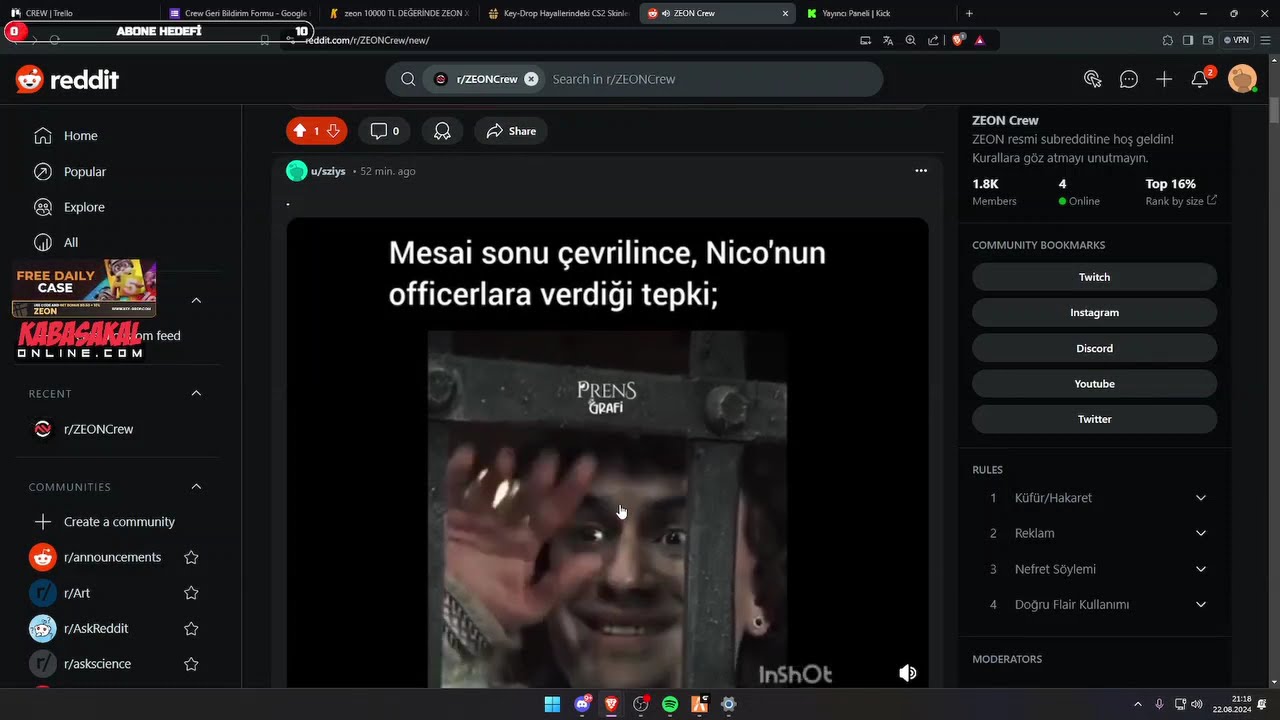The width and height of the screenshot is (1280, 720).
Task: Open the three-dot menu on u/sziys post
Action: [921, 171]
